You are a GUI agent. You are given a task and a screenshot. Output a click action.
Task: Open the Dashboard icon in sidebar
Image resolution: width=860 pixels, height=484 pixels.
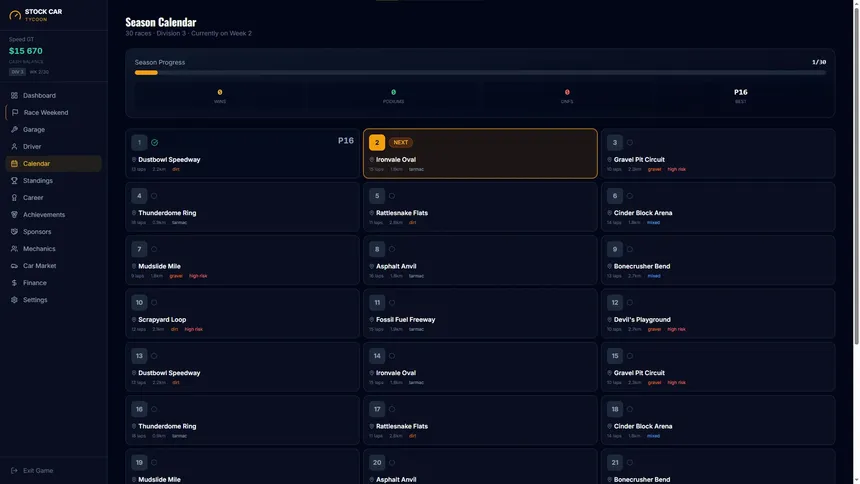[14, 95]
